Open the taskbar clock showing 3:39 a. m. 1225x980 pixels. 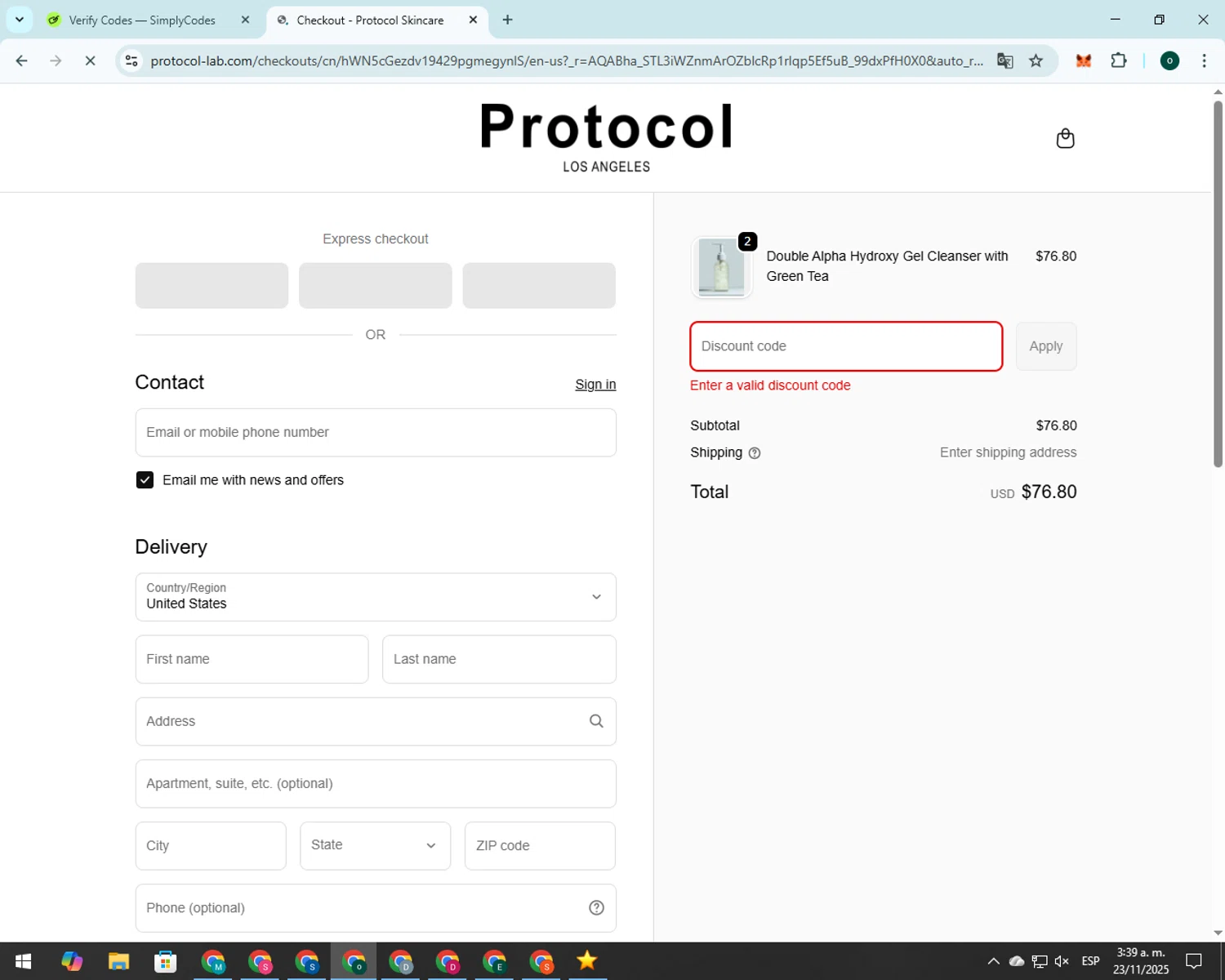pos(1141,961)
